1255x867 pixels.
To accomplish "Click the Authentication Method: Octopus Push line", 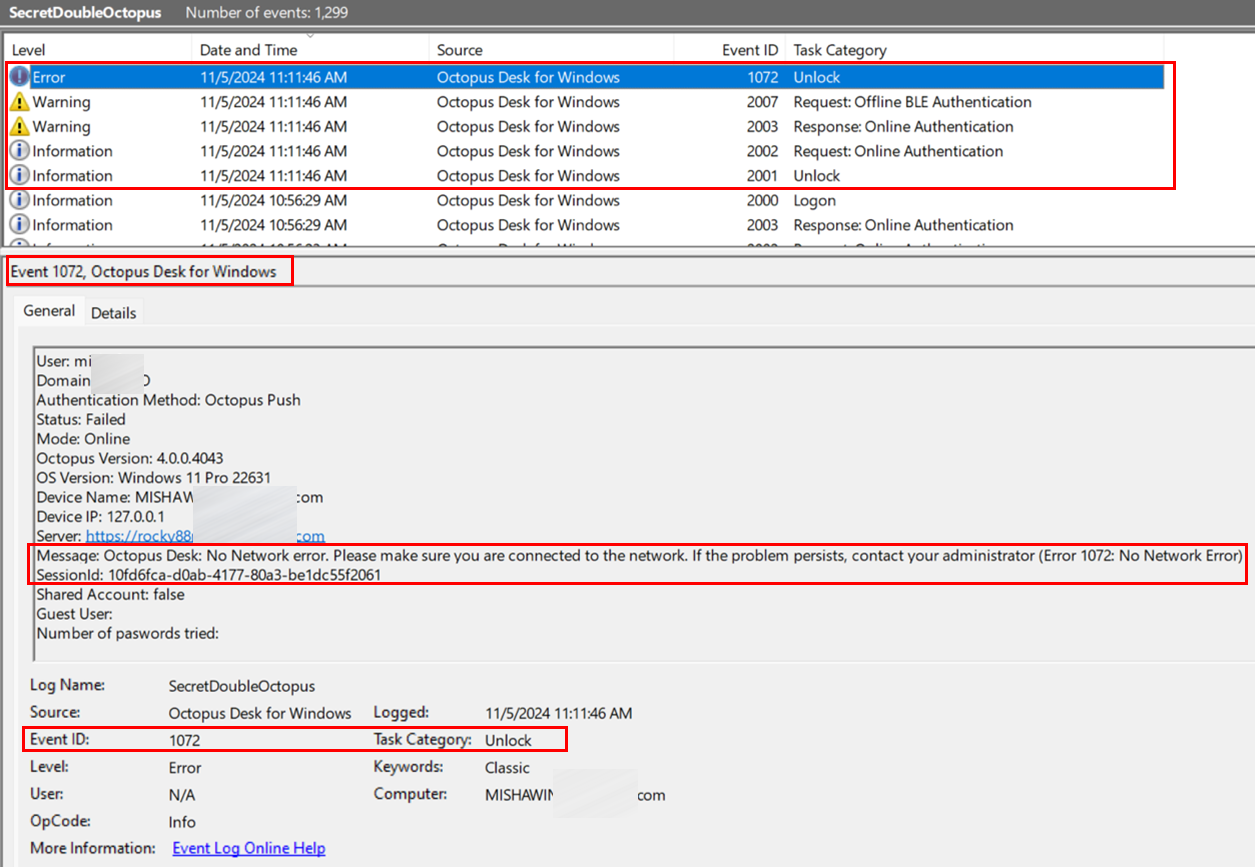I will tap(168, 400).
